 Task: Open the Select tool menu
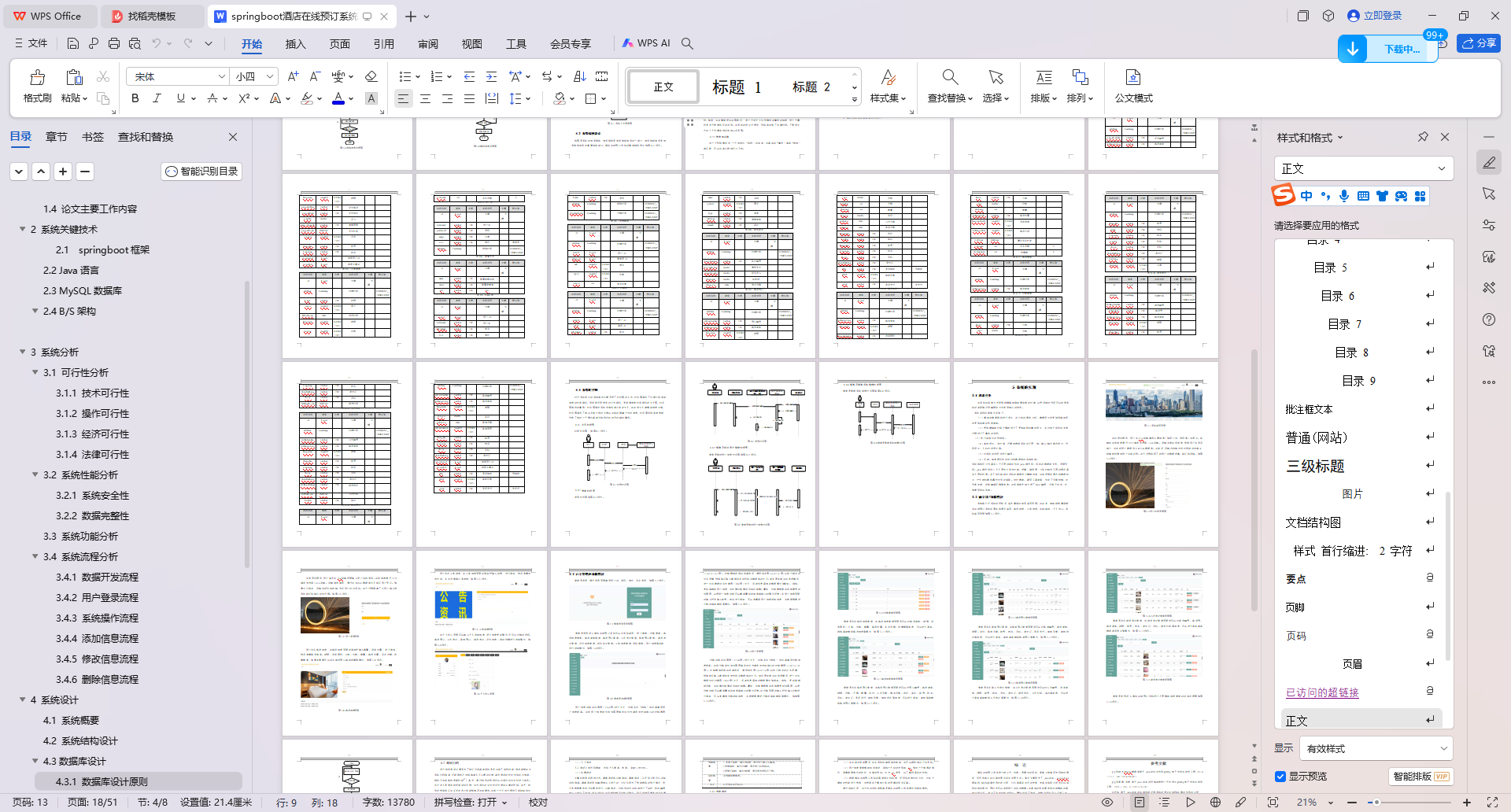996,86
